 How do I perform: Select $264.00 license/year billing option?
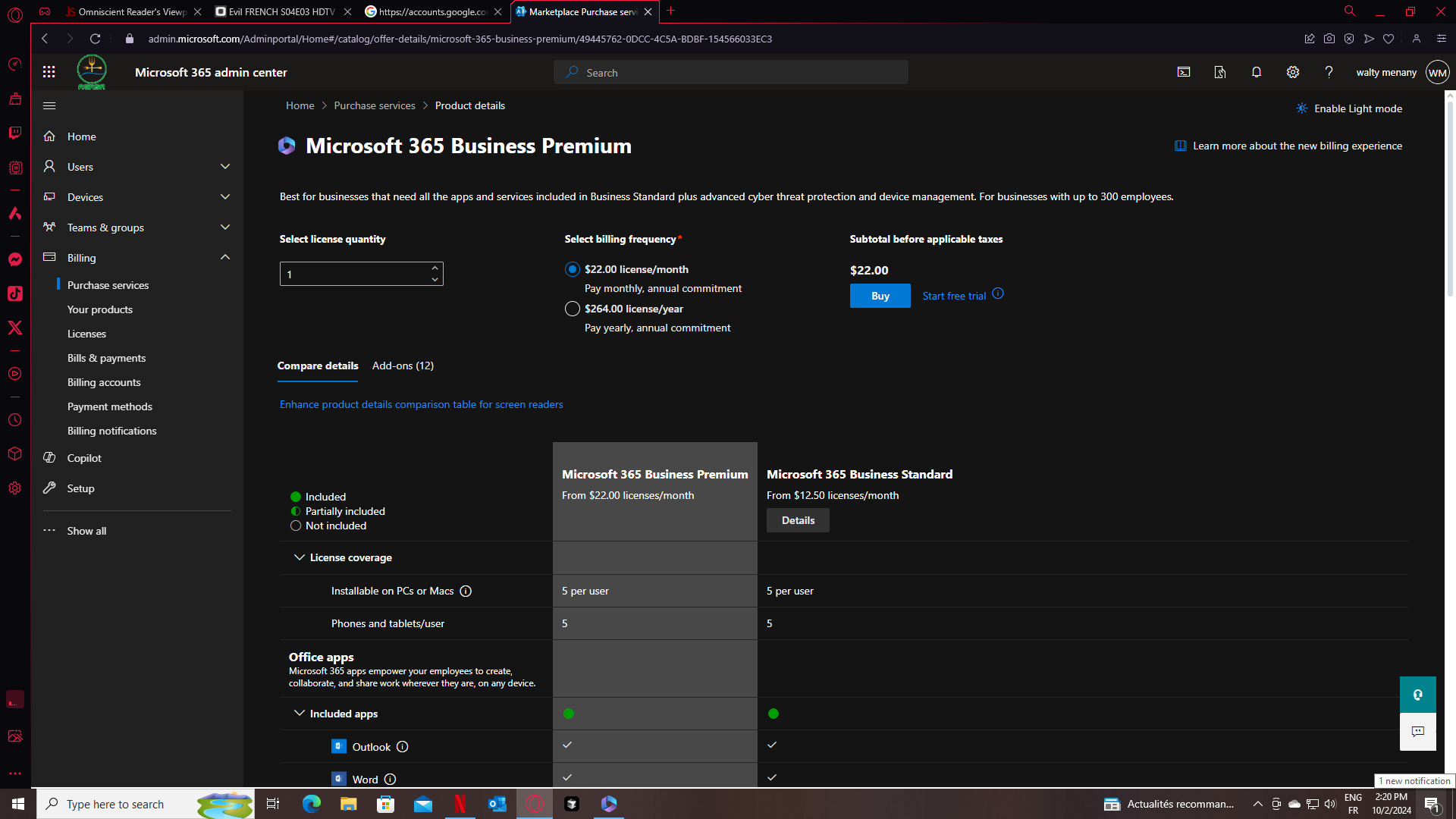pos(573,309)
